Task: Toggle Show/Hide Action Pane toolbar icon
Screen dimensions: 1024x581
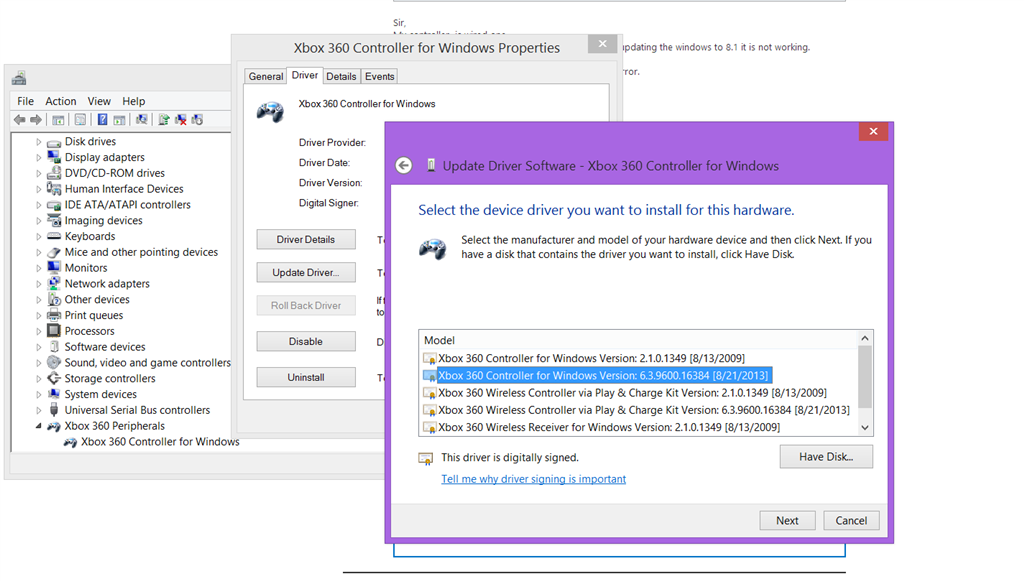Action: coord(119,119)
